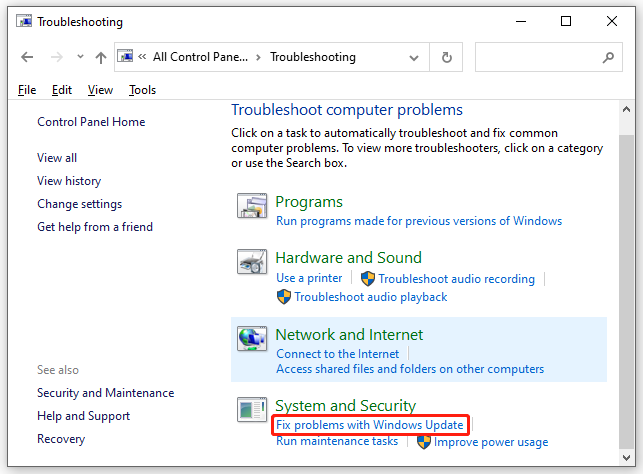Click Get help from a friend
The height and width of the screenshot is (474, 643).
(x=95, y=227)
